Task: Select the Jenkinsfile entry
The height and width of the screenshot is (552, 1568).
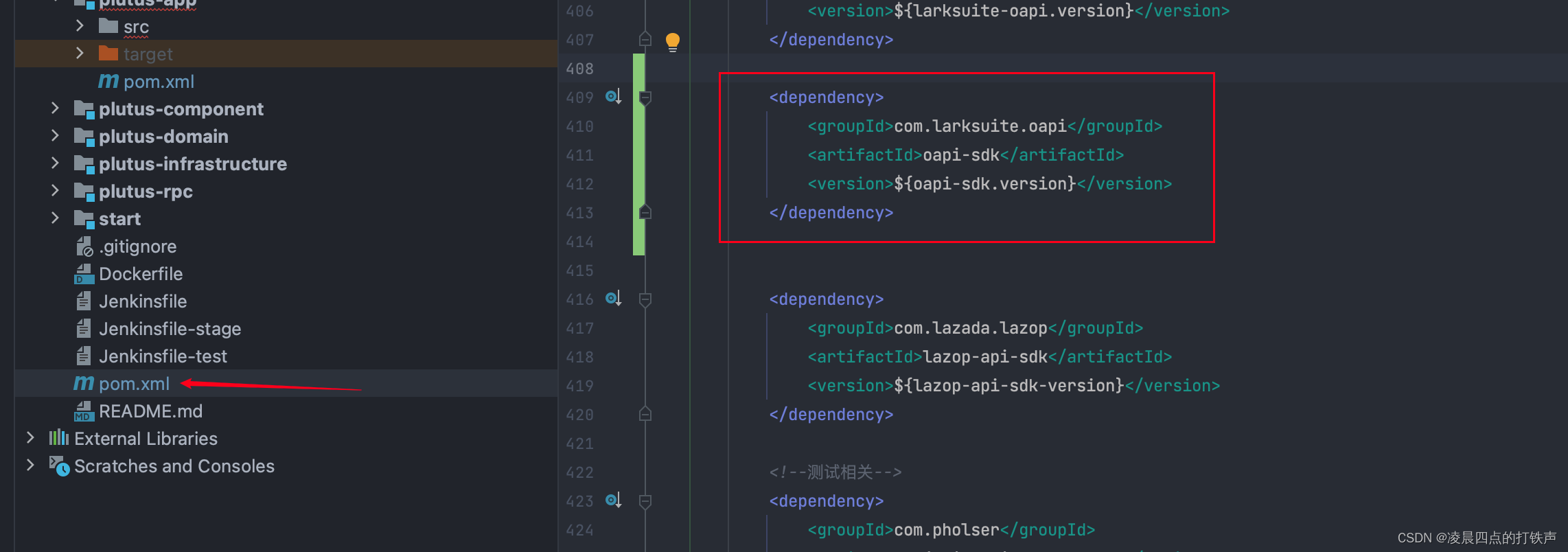Action: coord(286,301)
